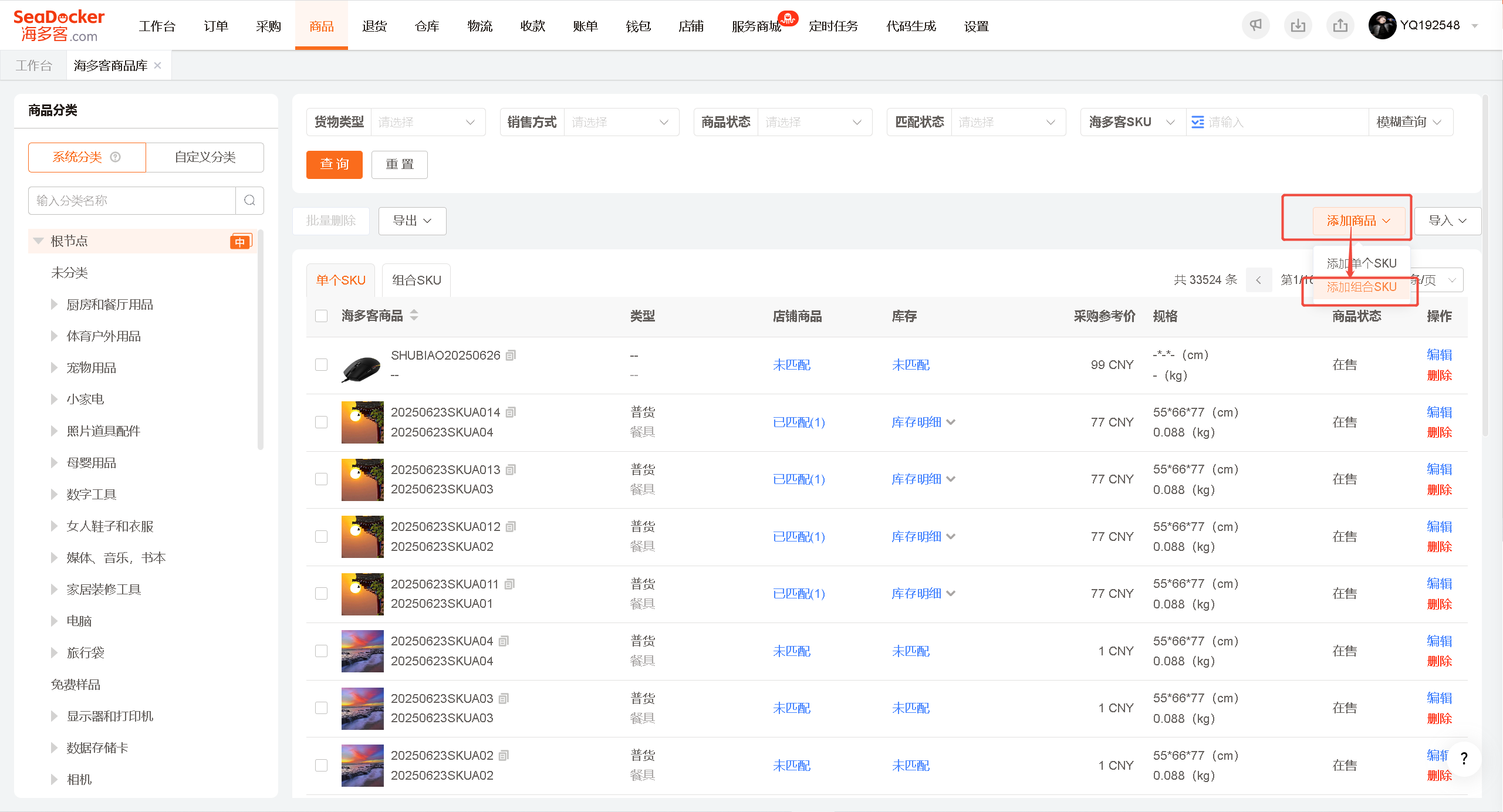This screenshot has width=1503, height=812.
Task: Click the 中 language badge on 根节点
Action: pyautogui.click(x=240, y=242)
